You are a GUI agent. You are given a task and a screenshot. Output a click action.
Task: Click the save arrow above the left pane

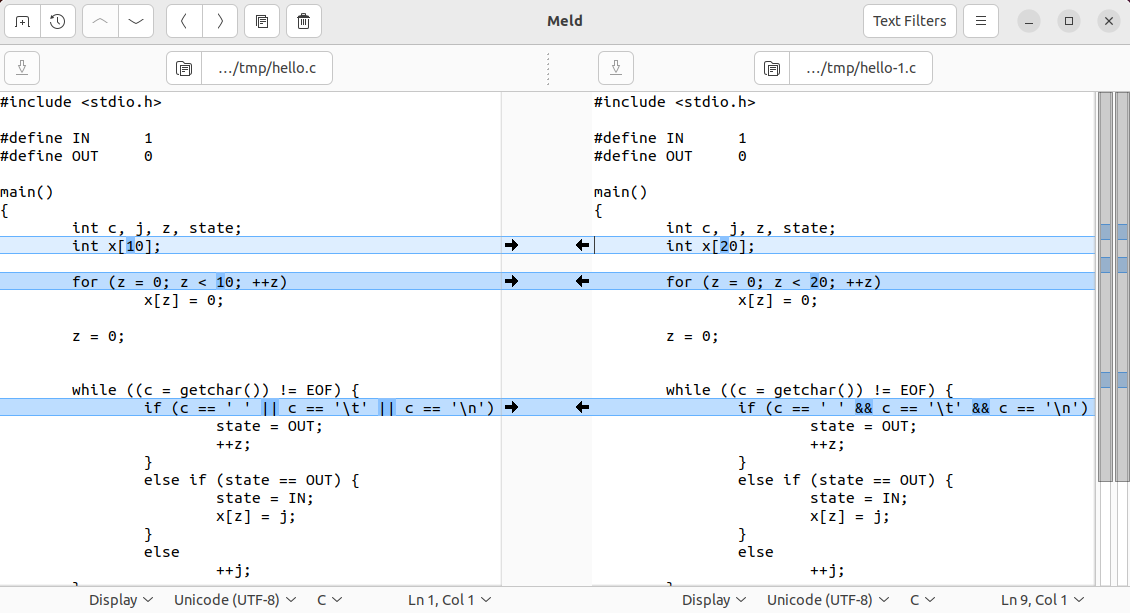(21, 68)
